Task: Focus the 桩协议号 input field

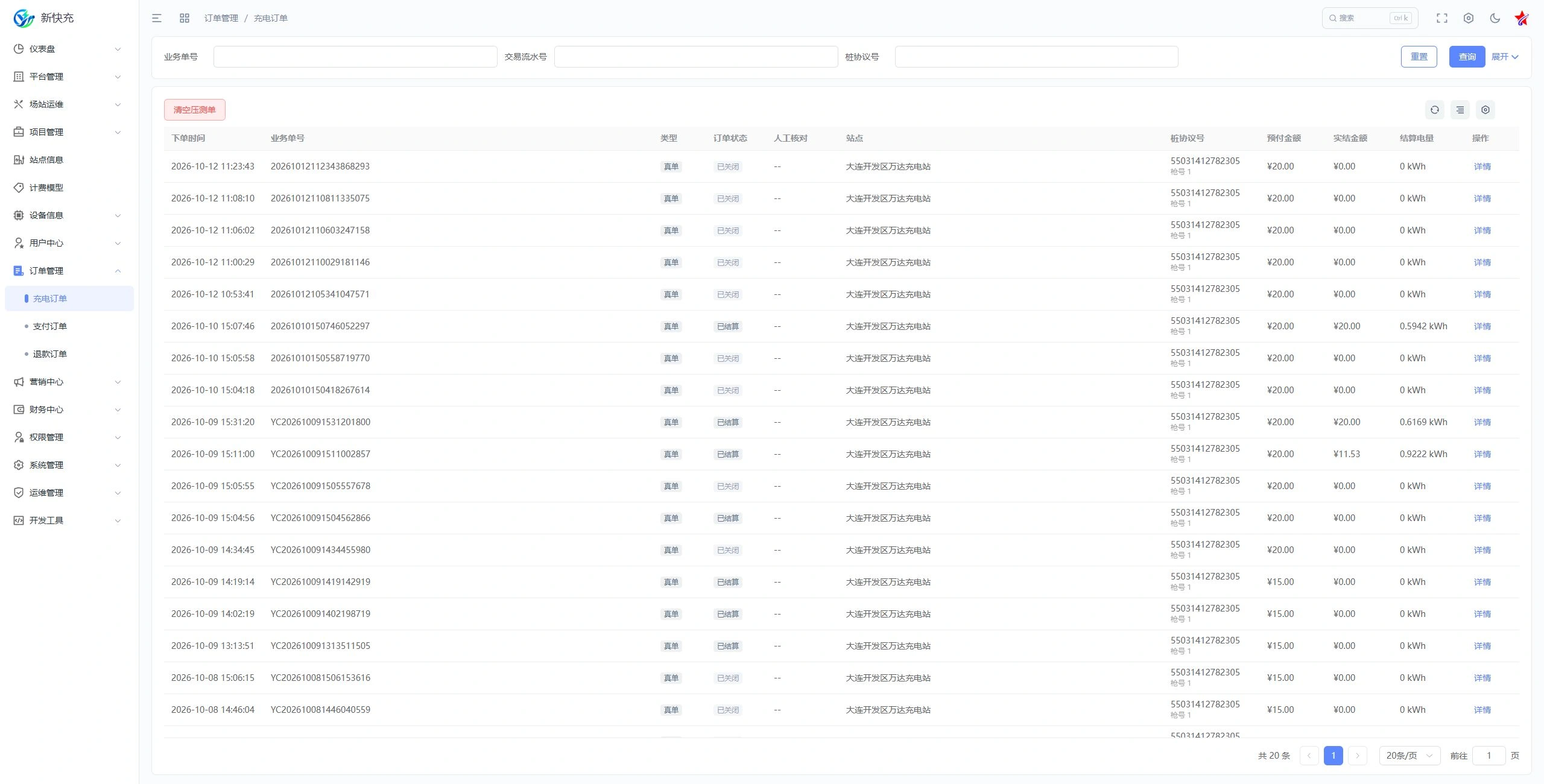Action: coord(1036,57)
